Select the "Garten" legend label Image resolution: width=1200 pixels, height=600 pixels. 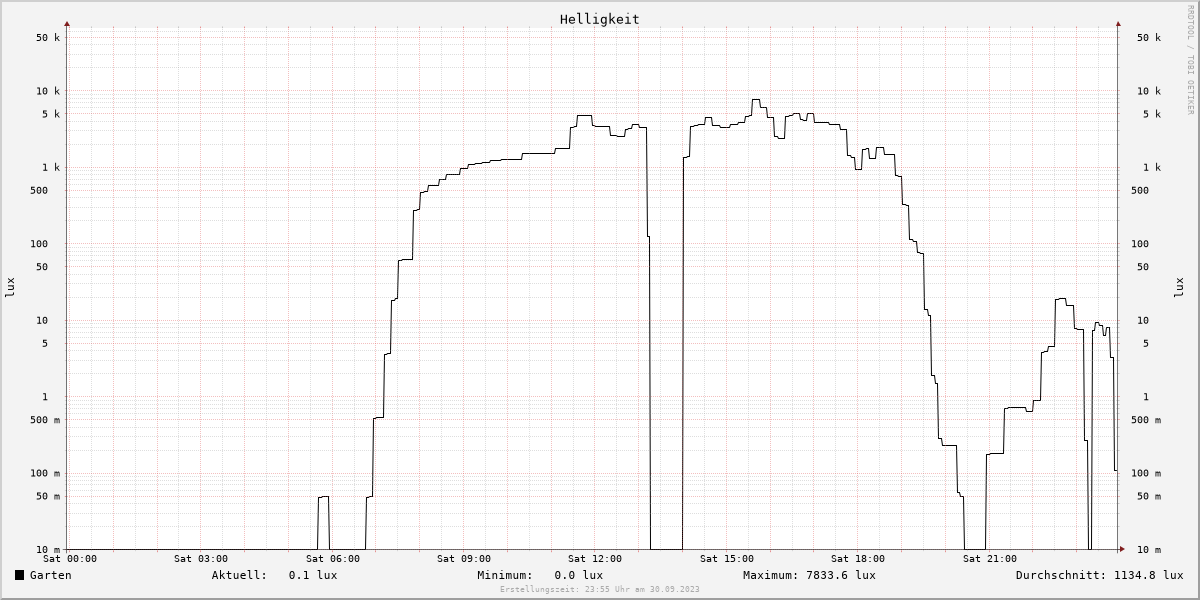point(51,575)
